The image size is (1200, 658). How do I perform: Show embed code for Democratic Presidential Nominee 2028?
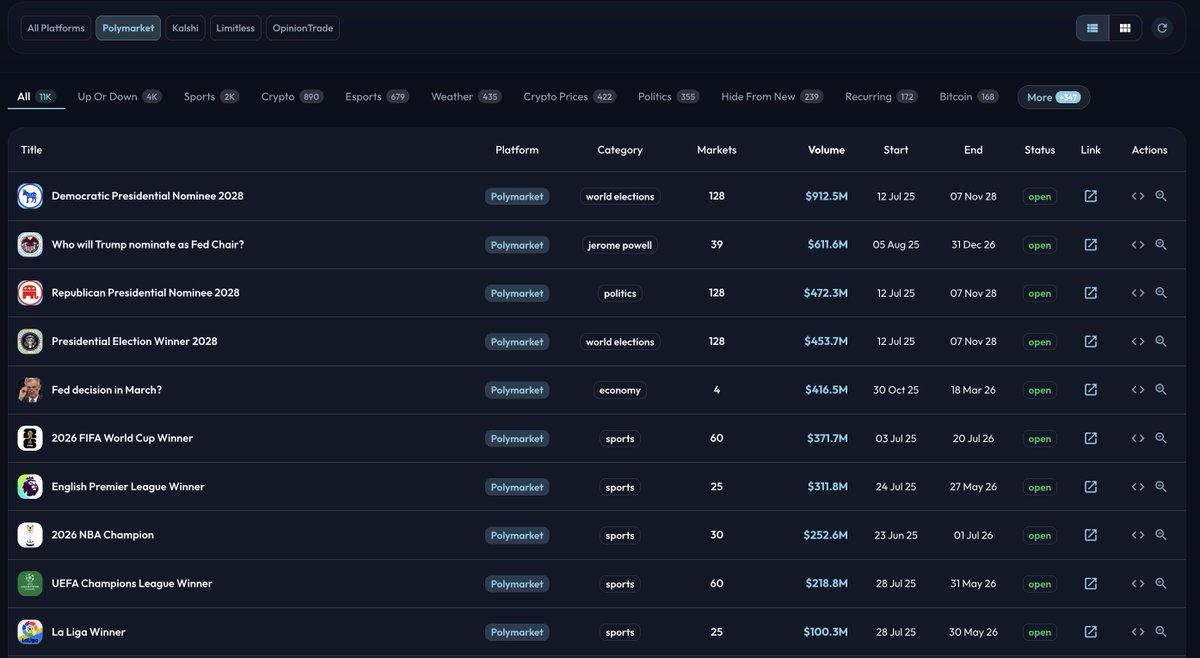1138,196
